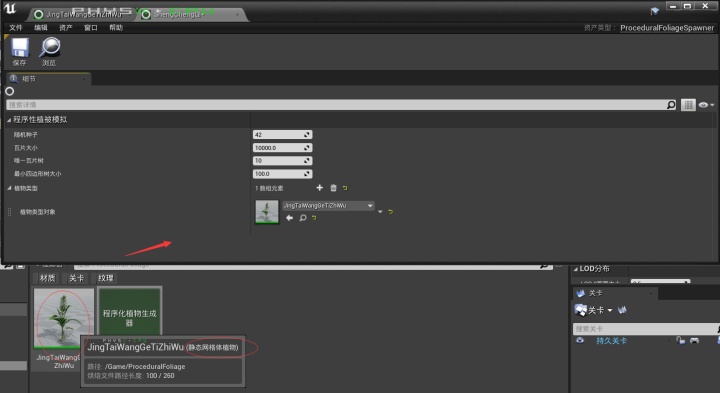This screenshot has height=393, width=720.
Task: Collapse the LOD分布 section
Action: [576, 269]
